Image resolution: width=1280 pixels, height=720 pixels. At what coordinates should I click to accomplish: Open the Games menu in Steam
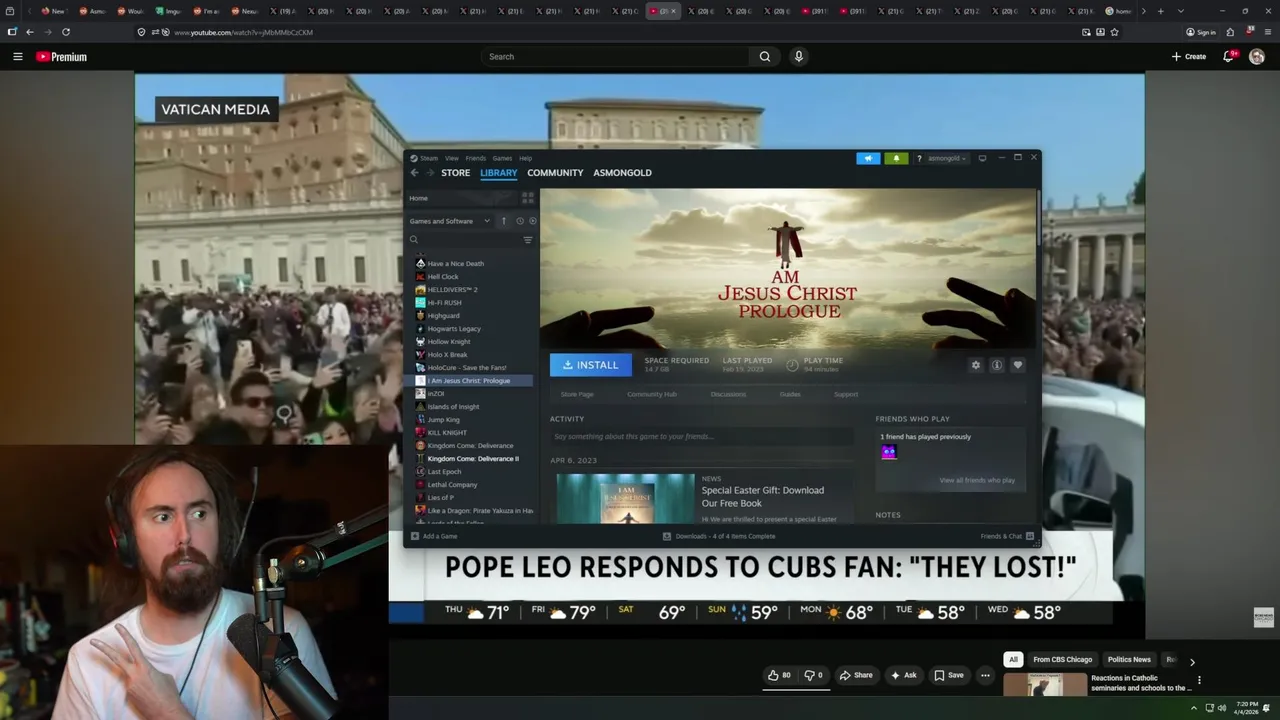coord(502,158)
